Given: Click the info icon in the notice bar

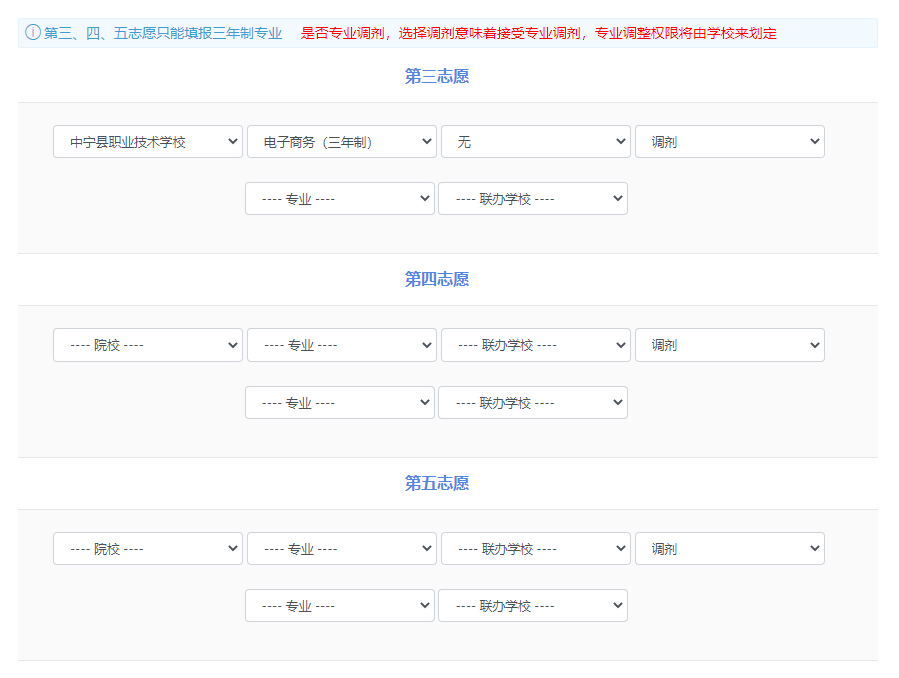Looking at the screenshot, I should [x=33, y=33].
